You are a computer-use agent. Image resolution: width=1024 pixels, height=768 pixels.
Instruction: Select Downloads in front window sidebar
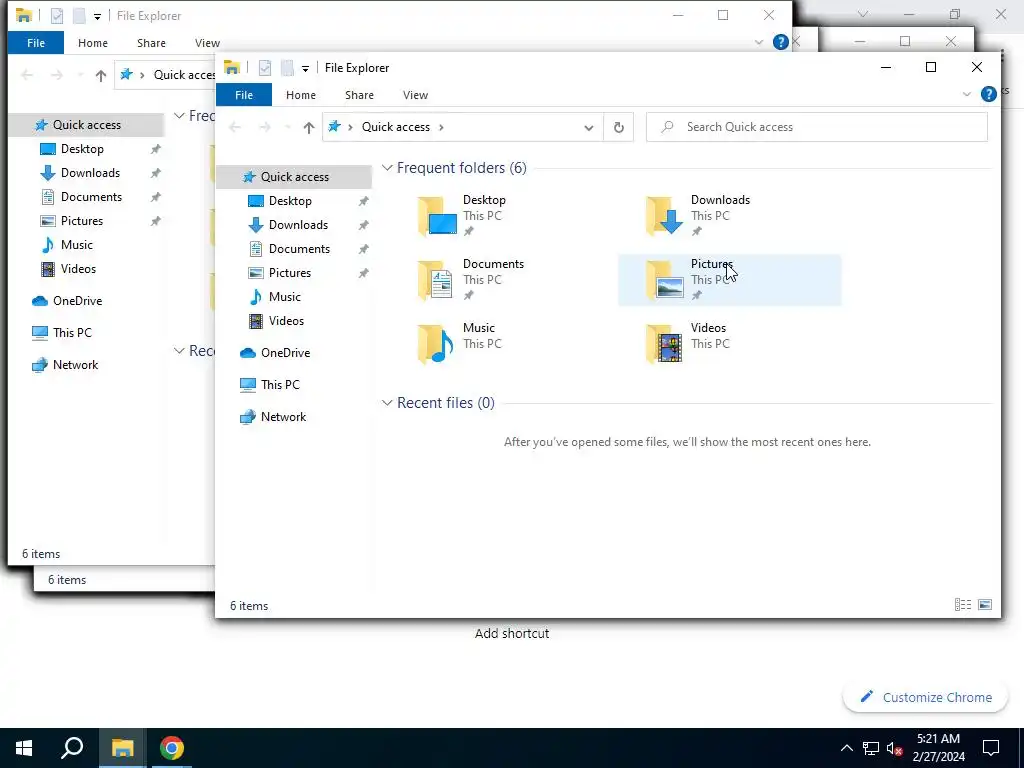[298, 225]
